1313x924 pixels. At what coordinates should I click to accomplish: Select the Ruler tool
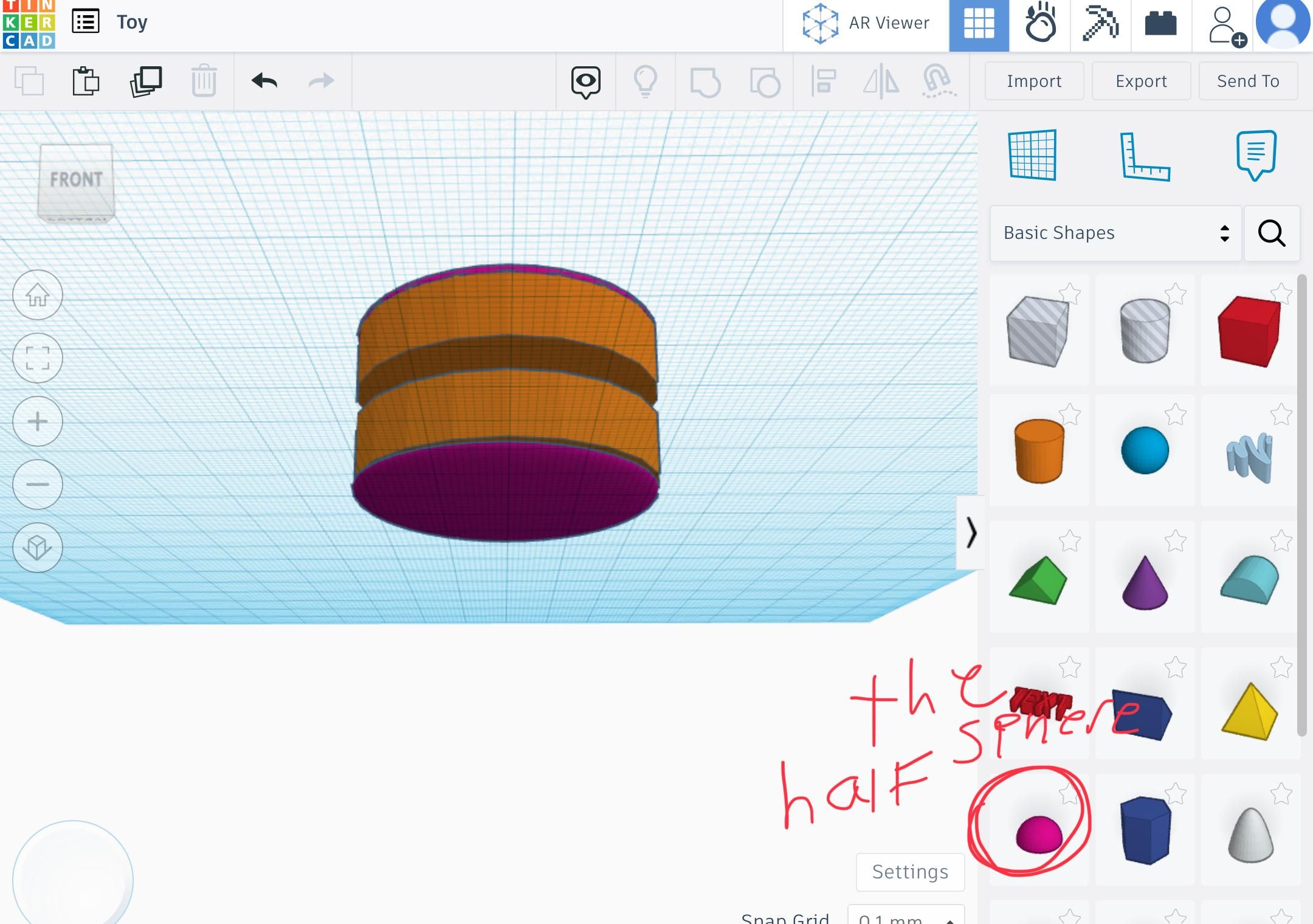(x=1145, y=156)
